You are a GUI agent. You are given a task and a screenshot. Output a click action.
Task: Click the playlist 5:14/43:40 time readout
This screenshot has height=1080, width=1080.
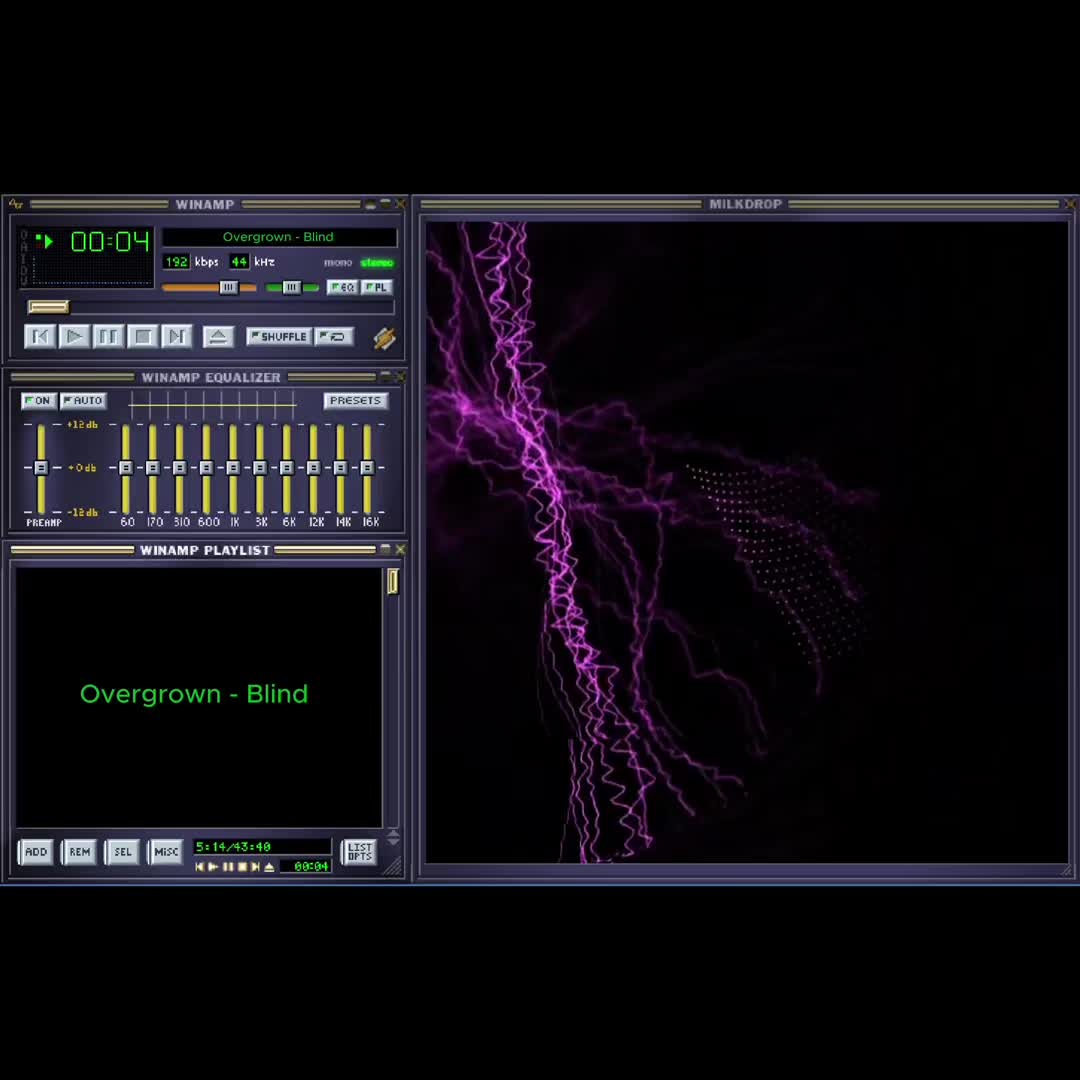pos(233,847)
